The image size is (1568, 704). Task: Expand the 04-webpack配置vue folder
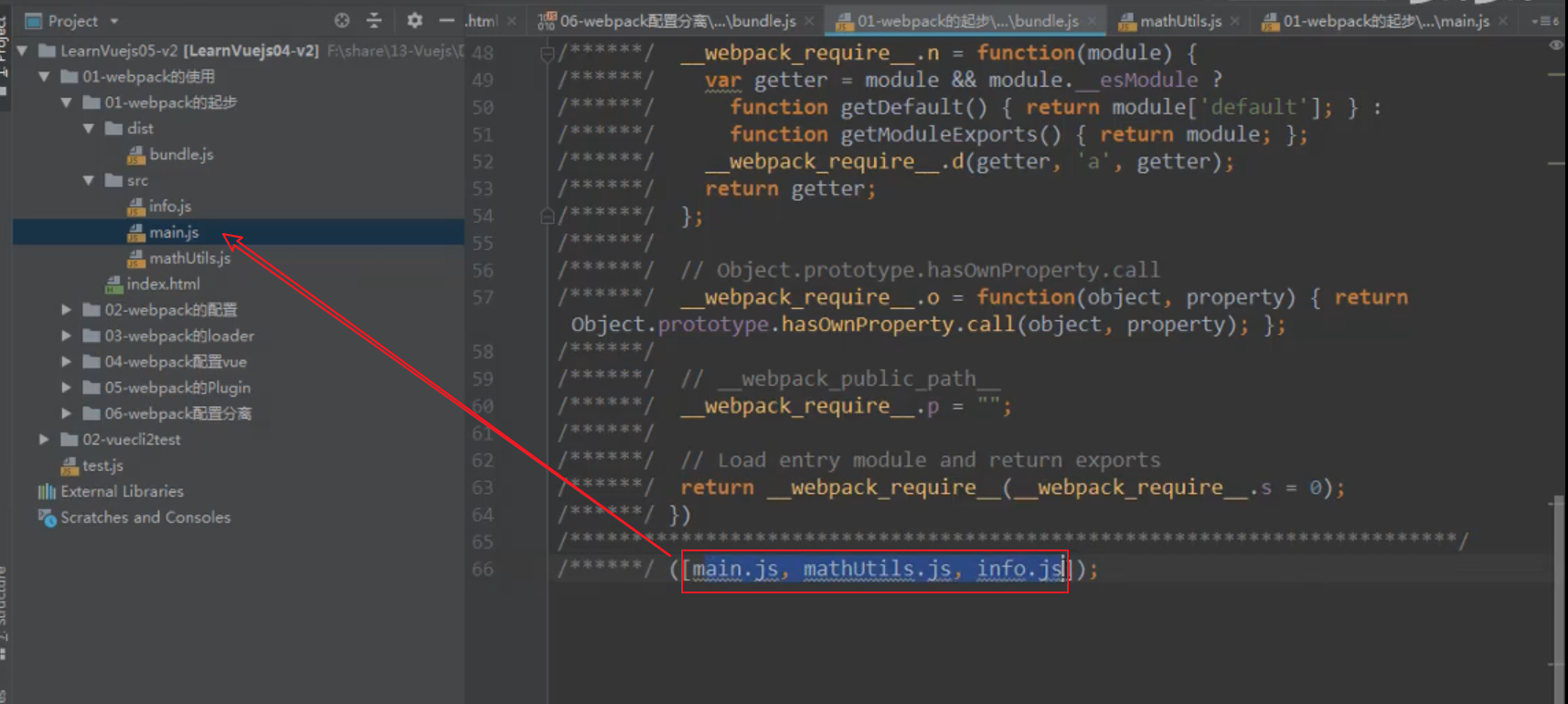(66, 362)
